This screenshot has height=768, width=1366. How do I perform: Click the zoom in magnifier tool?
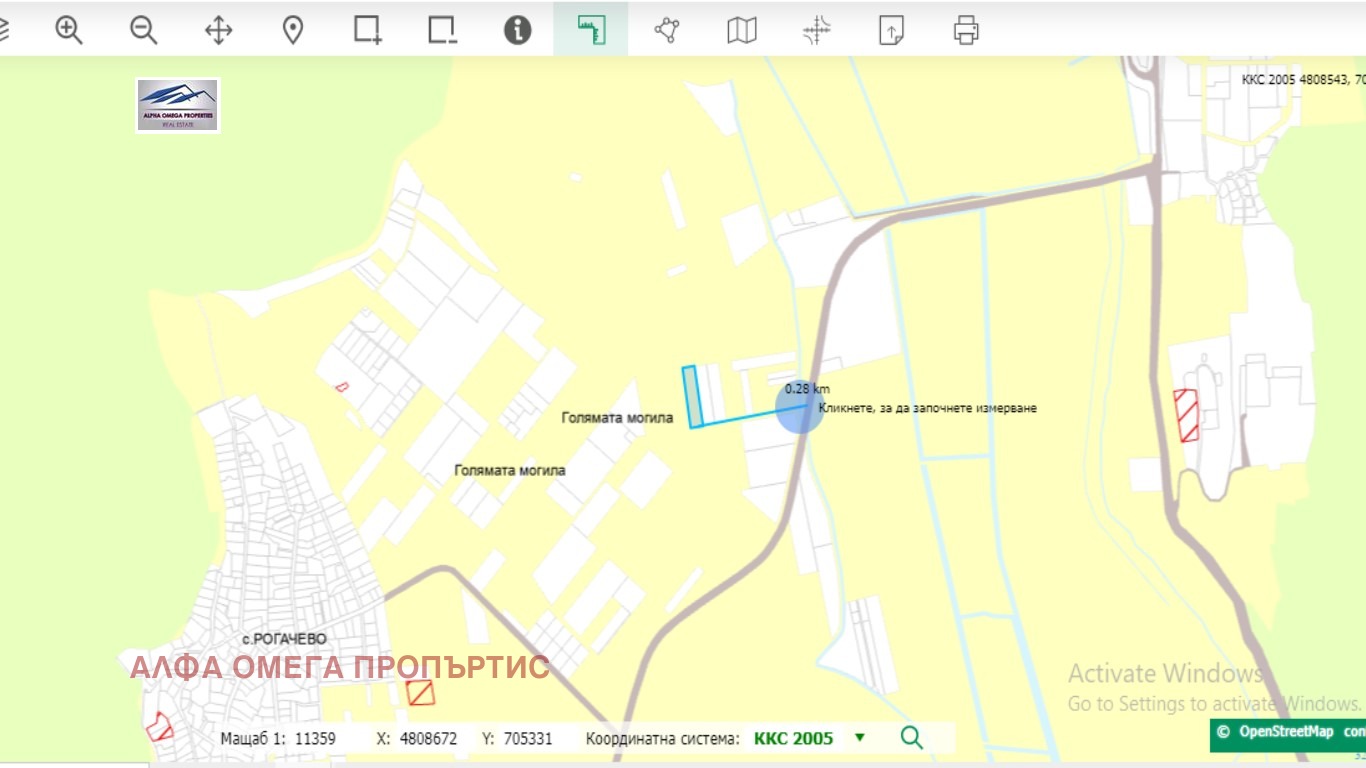point(68,30)
